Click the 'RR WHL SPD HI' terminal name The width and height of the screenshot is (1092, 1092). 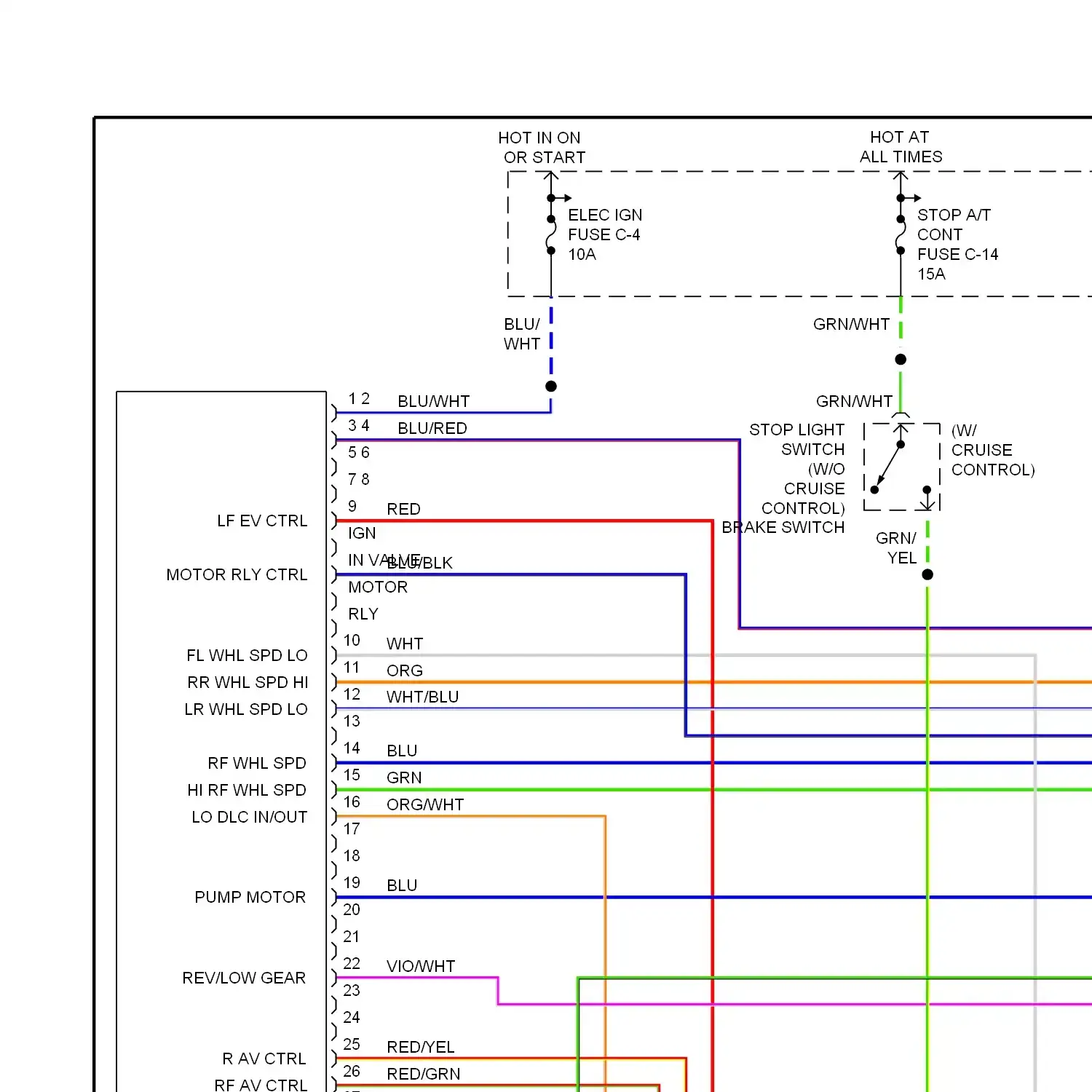tap(248, 683)
